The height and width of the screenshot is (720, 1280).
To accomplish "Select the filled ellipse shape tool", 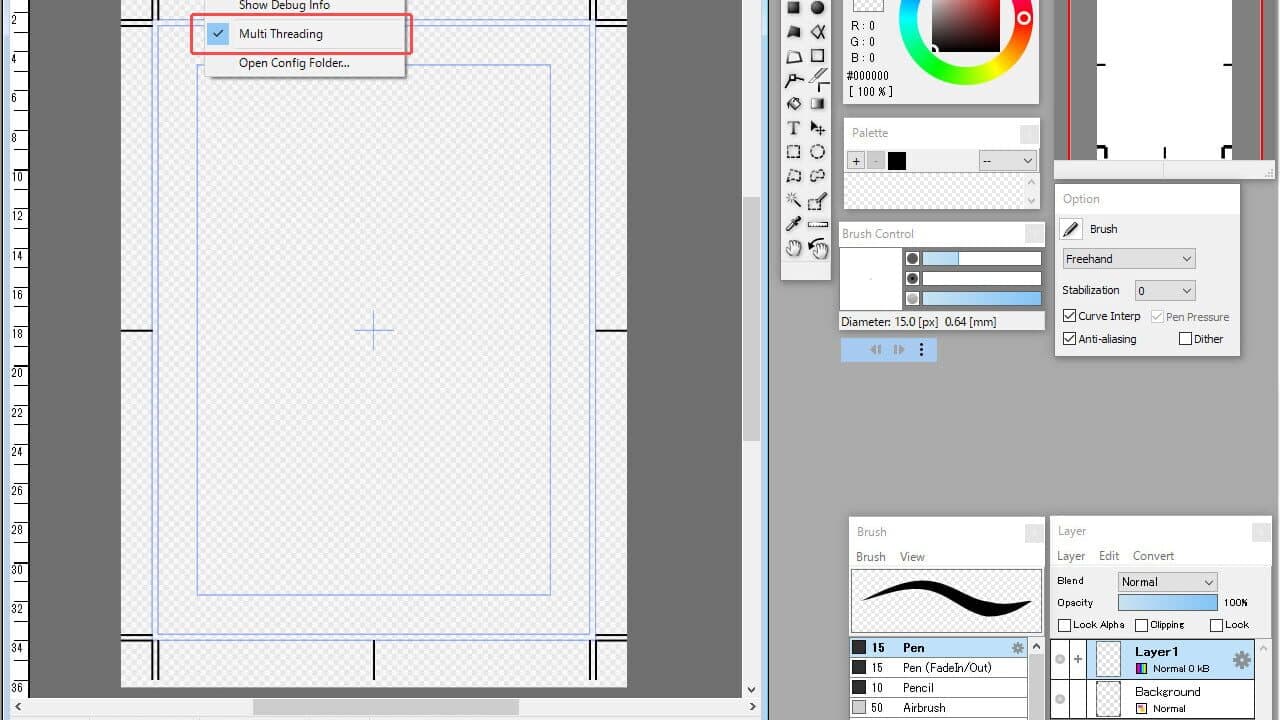I will click(x=818, y=8).
